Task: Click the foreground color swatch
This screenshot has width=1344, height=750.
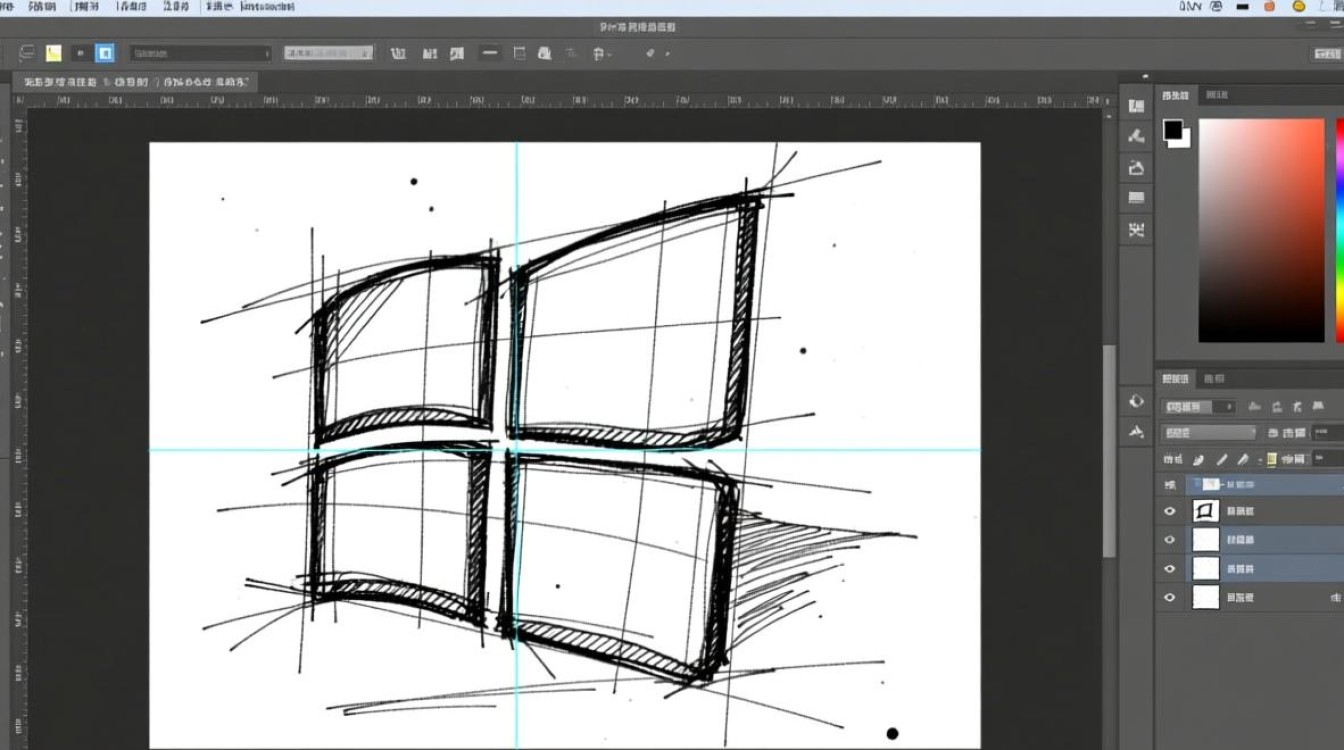Action: (1172, 131)
